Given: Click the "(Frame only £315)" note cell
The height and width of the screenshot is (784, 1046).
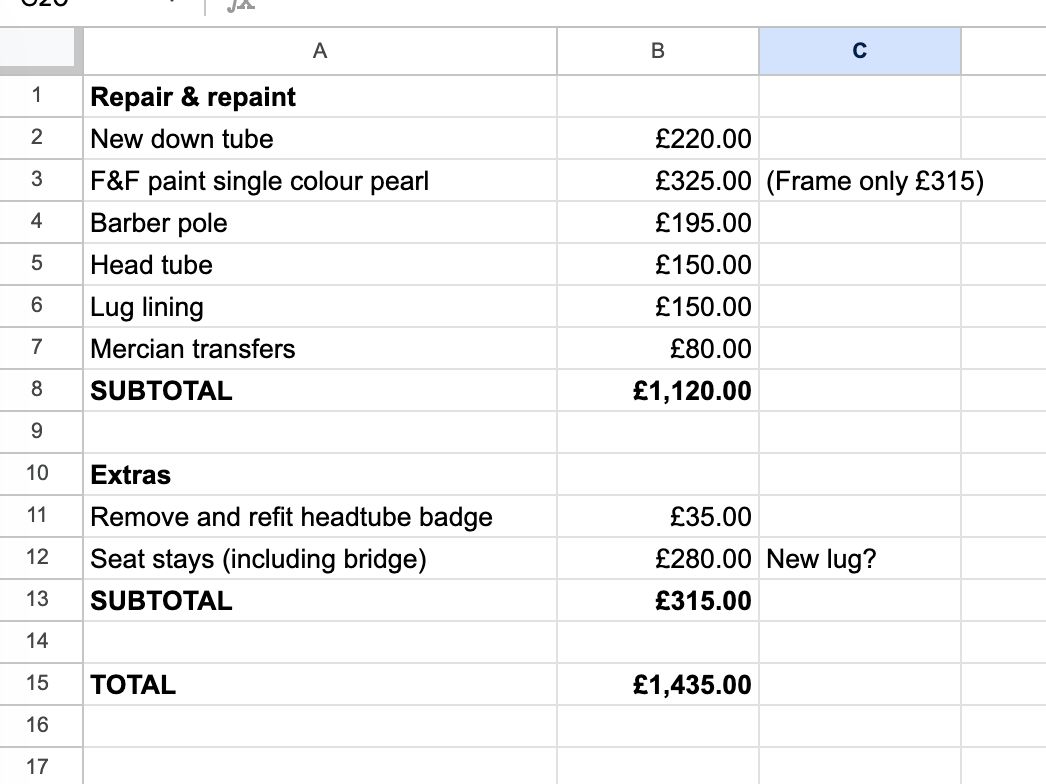Looking at the screenshot, I should tap(874, 181).
